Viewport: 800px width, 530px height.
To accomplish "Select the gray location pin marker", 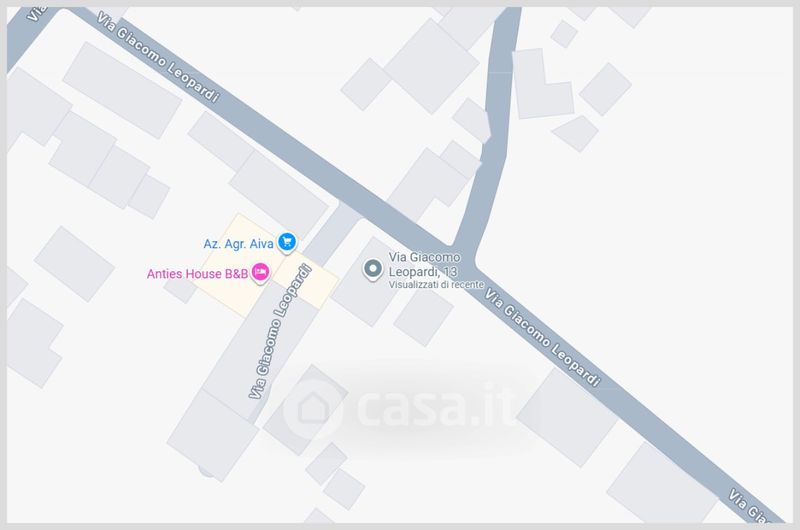I will (372, 269).
